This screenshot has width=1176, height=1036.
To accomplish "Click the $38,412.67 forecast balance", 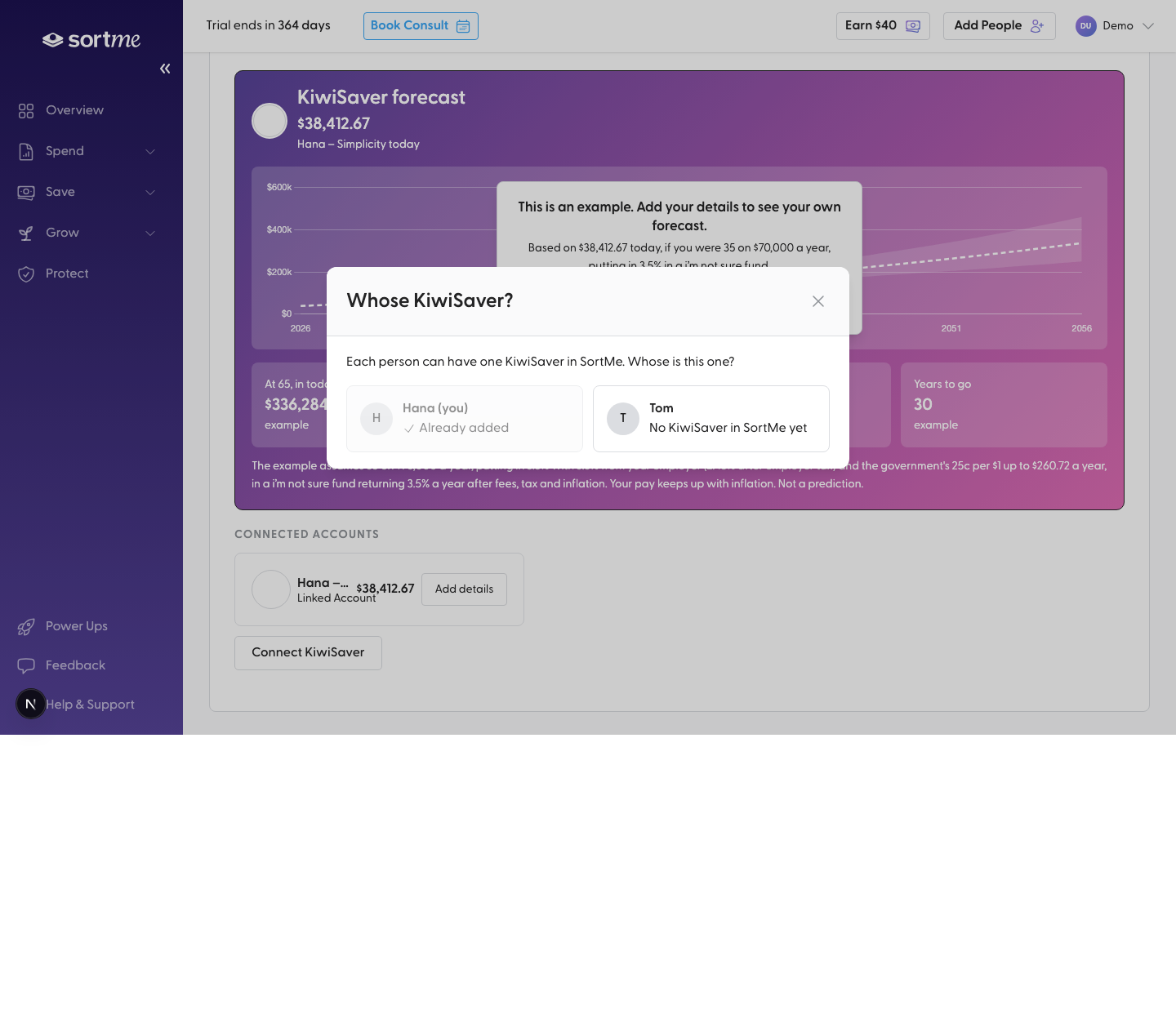I will click(333, 123).
